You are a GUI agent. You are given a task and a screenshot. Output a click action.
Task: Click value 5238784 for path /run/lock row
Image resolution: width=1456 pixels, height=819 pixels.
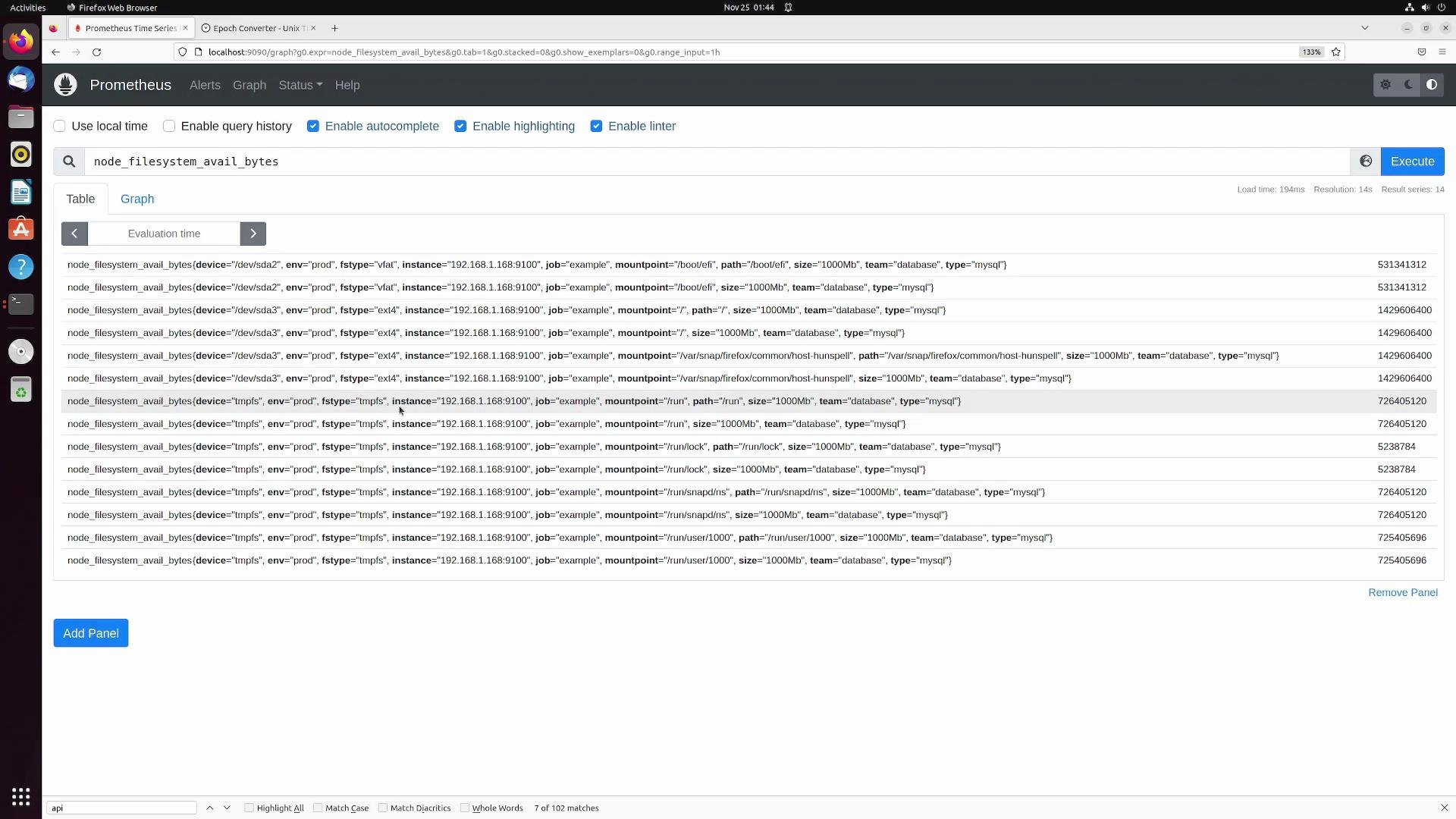[1396, 447]
